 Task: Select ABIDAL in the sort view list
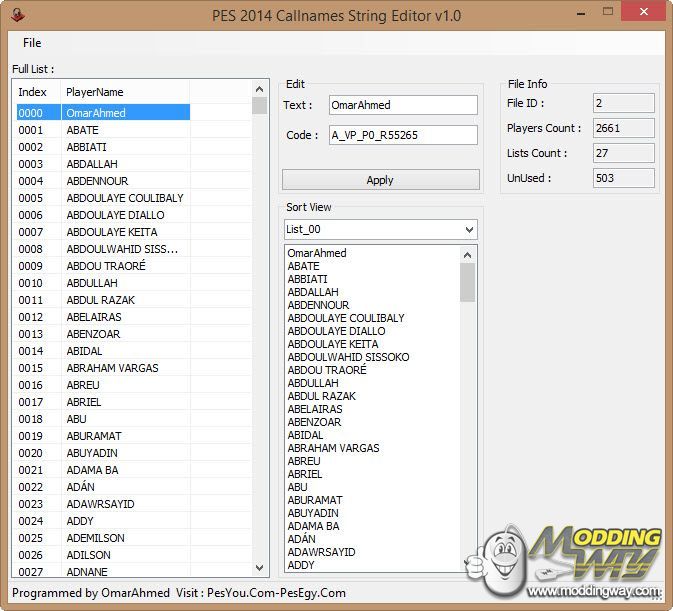point(306,435)
